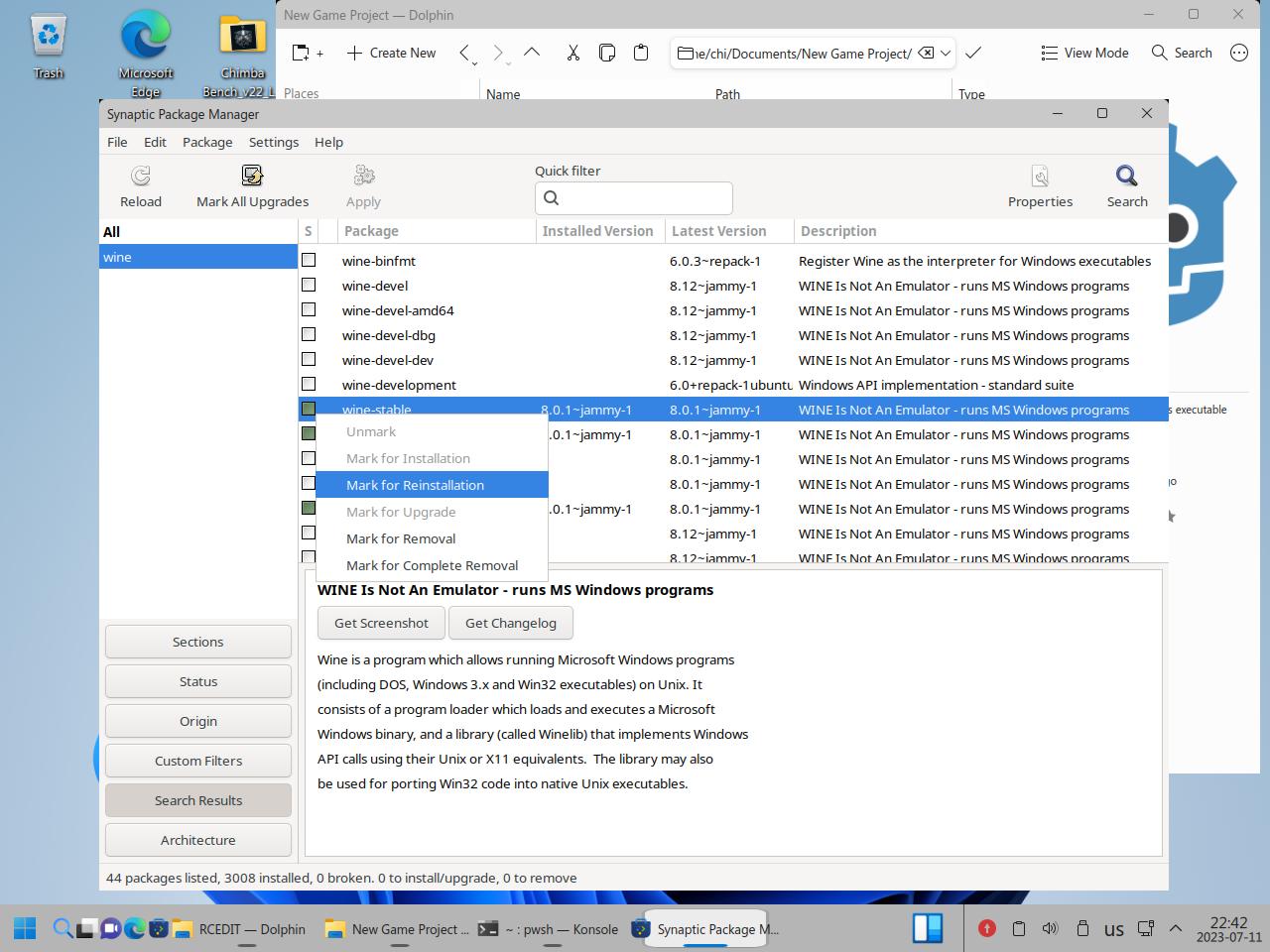Open the Dolphin Create New menu

391,54
